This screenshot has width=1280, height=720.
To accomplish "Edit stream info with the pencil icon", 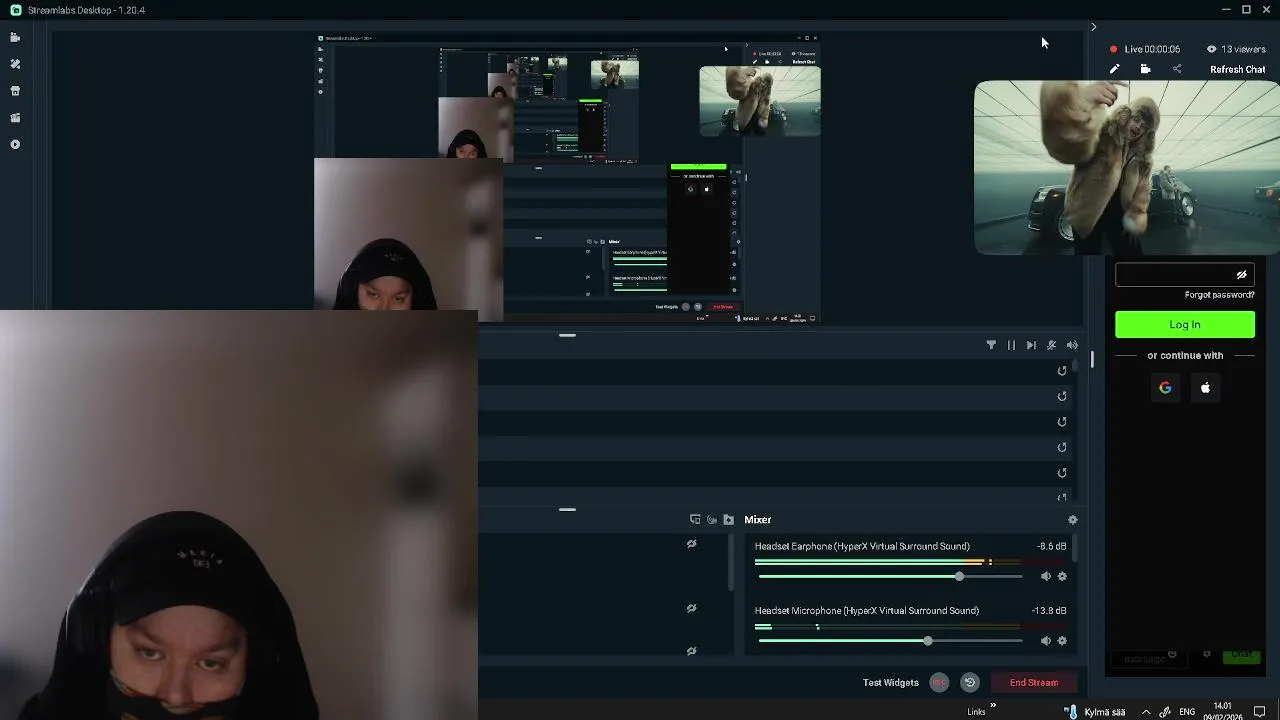I will pos(1115,69).
